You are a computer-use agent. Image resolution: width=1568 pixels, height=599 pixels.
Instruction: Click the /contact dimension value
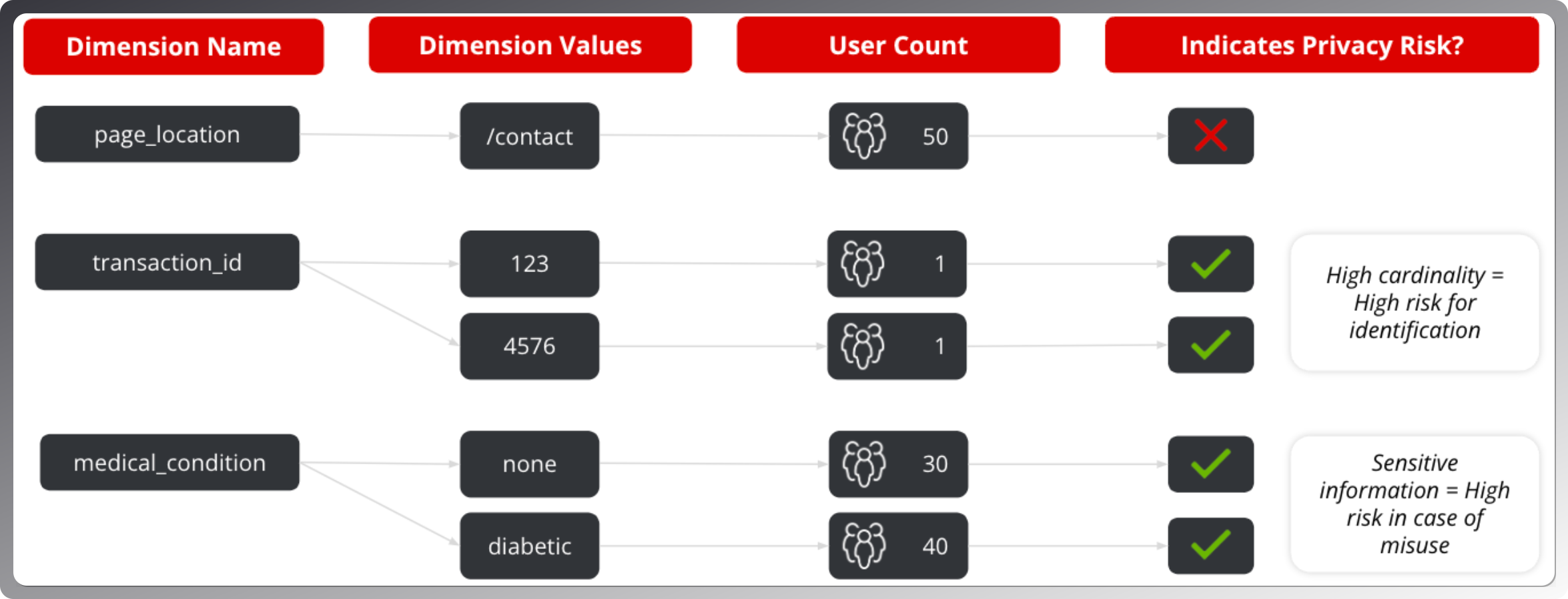(x=529, y=136)
